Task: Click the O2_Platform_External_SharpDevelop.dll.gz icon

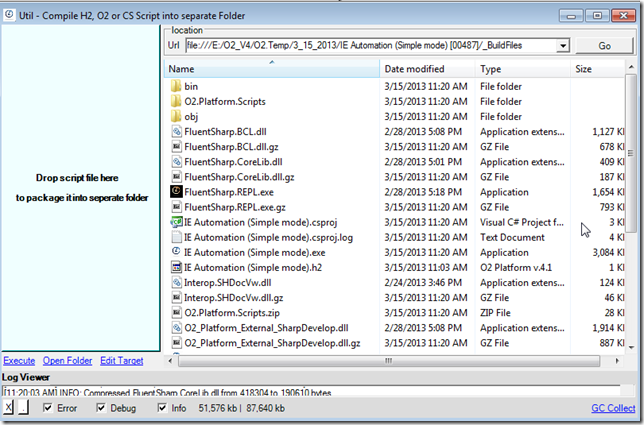Action: click(176, 343)
